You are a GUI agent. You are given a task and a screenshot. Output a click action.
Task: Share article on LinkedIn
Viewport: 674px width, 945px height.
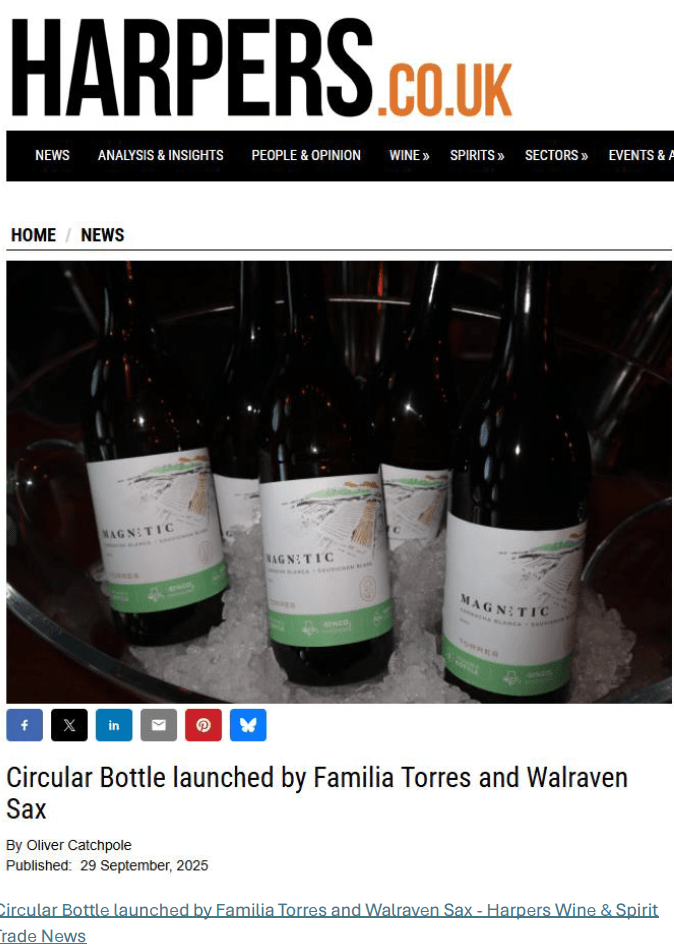click(114, 725)
